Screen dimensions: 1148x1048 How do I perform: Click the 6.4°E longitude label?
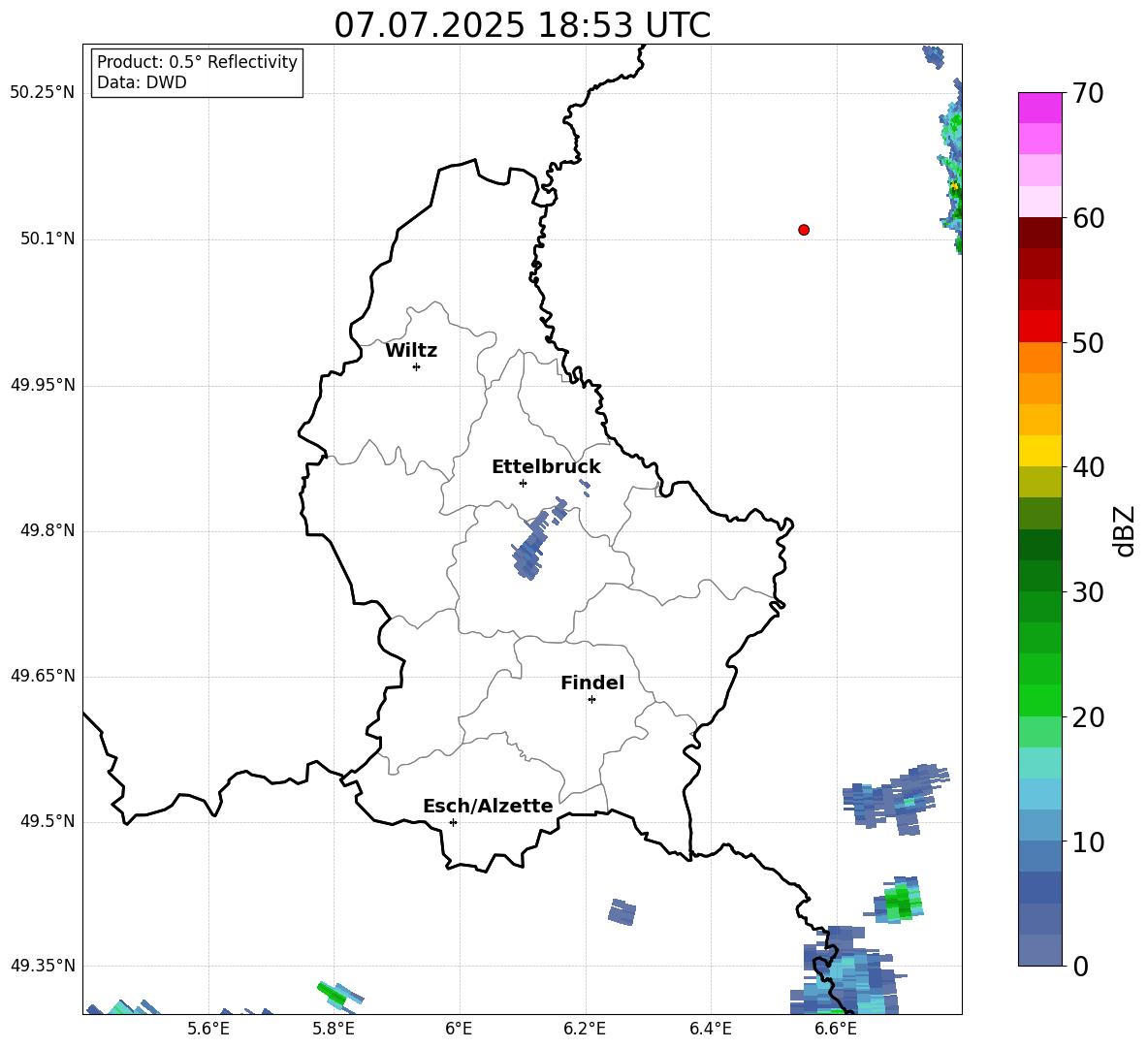(710, 1029)
